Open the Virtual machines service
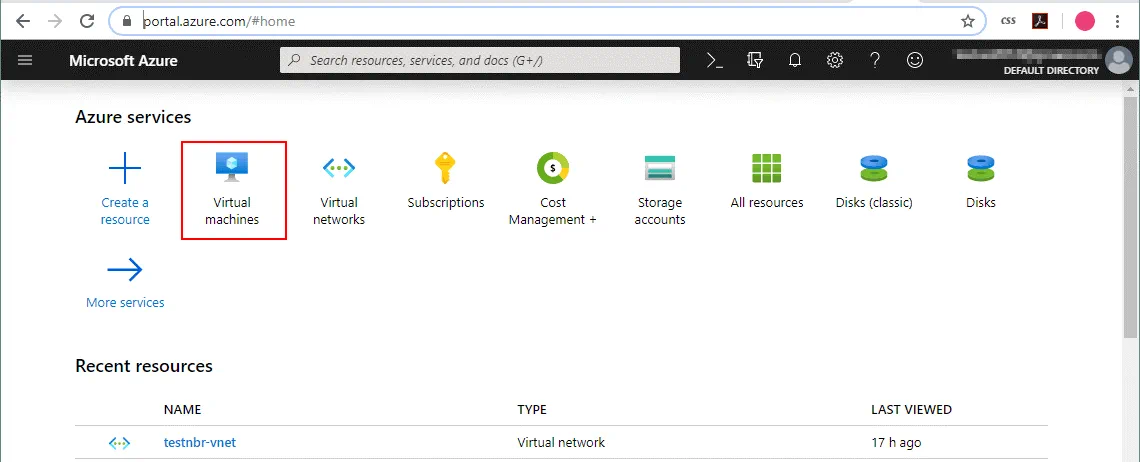Viewport: 1140px width, 462px height. [232, 190]
